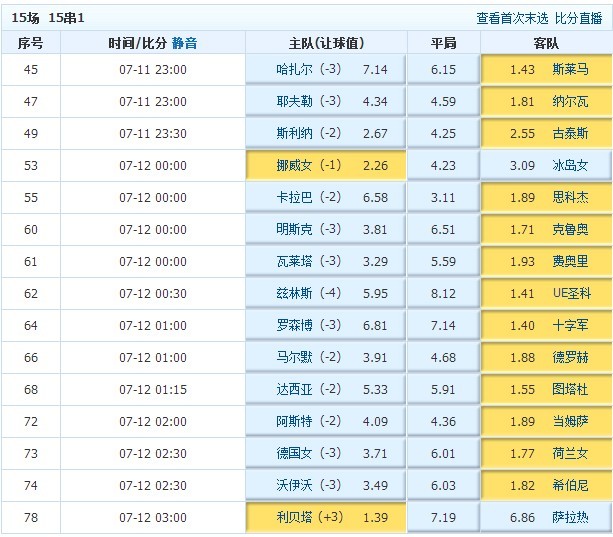Viewport: 613px width, 537px height.
Task: Toggle the highlighted 斯莱马 away odds 1.43
Action: coord(546,70)
